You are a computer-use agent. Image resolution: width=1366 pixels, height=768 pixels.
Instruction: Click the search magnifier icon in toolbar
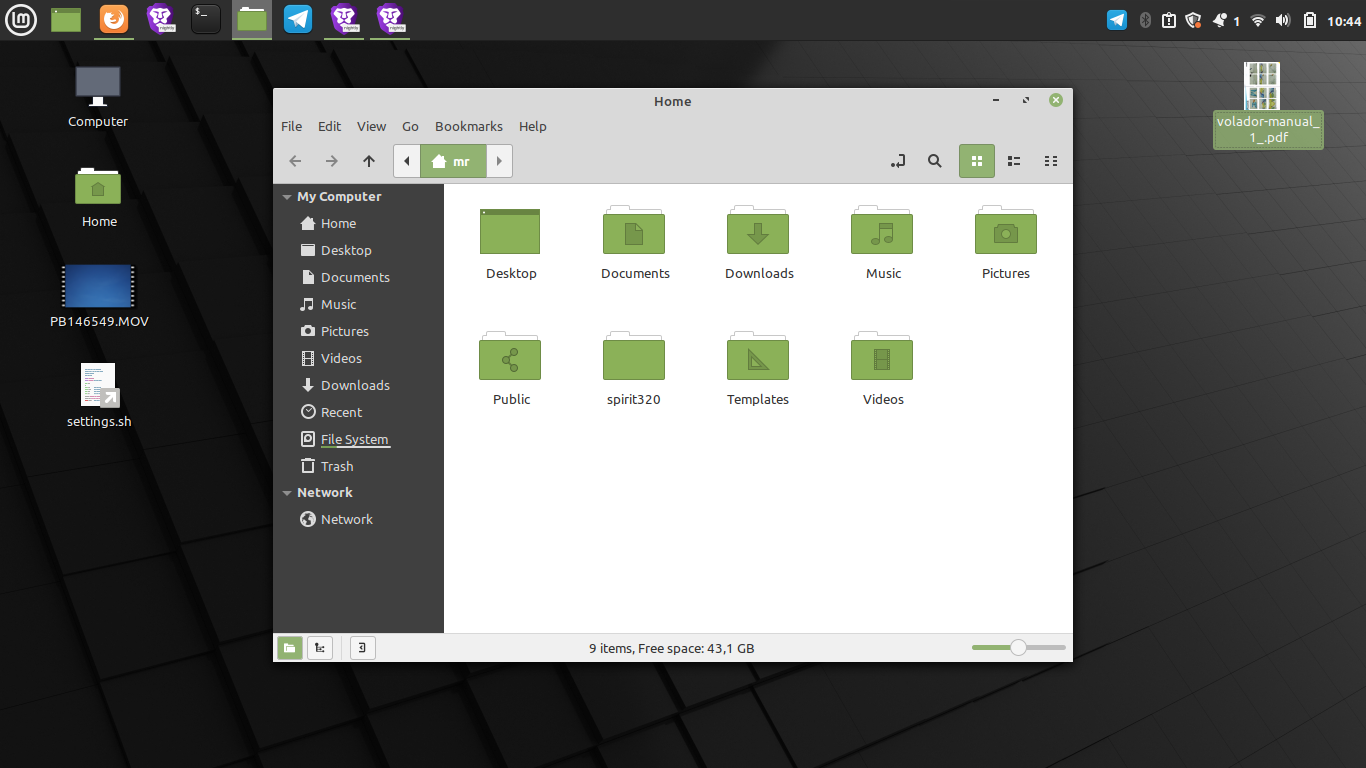[x=934, y=161]
